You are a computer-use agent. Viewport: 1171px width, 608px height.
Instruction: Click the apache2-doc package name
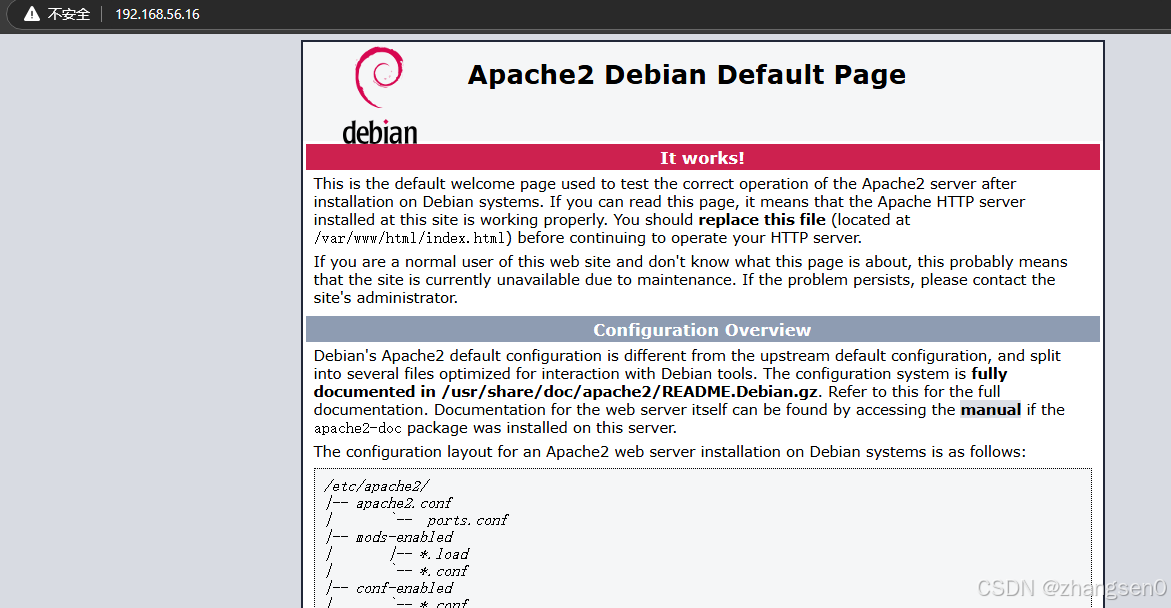pyautogui.click(x=358, y=428)
